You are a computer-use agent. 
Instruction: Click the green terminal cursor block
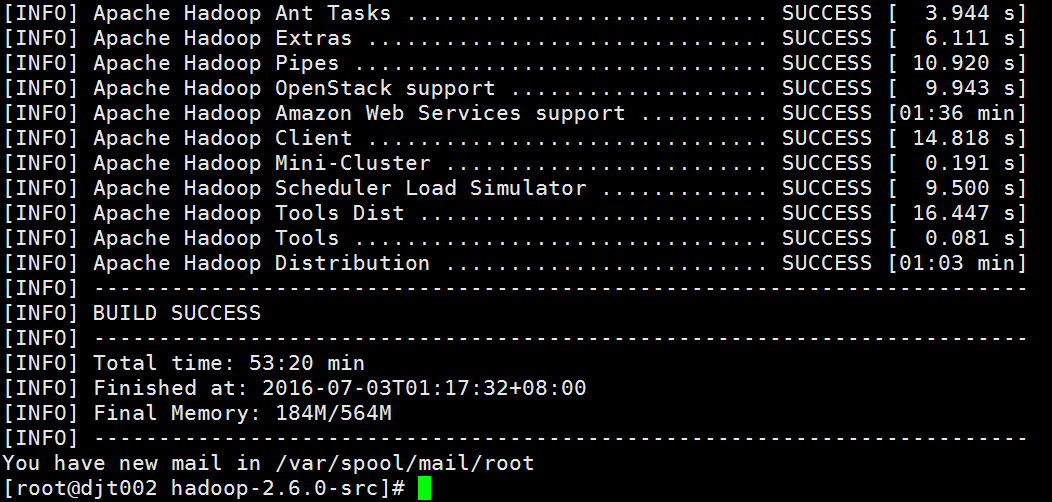(x=424, y=488)
